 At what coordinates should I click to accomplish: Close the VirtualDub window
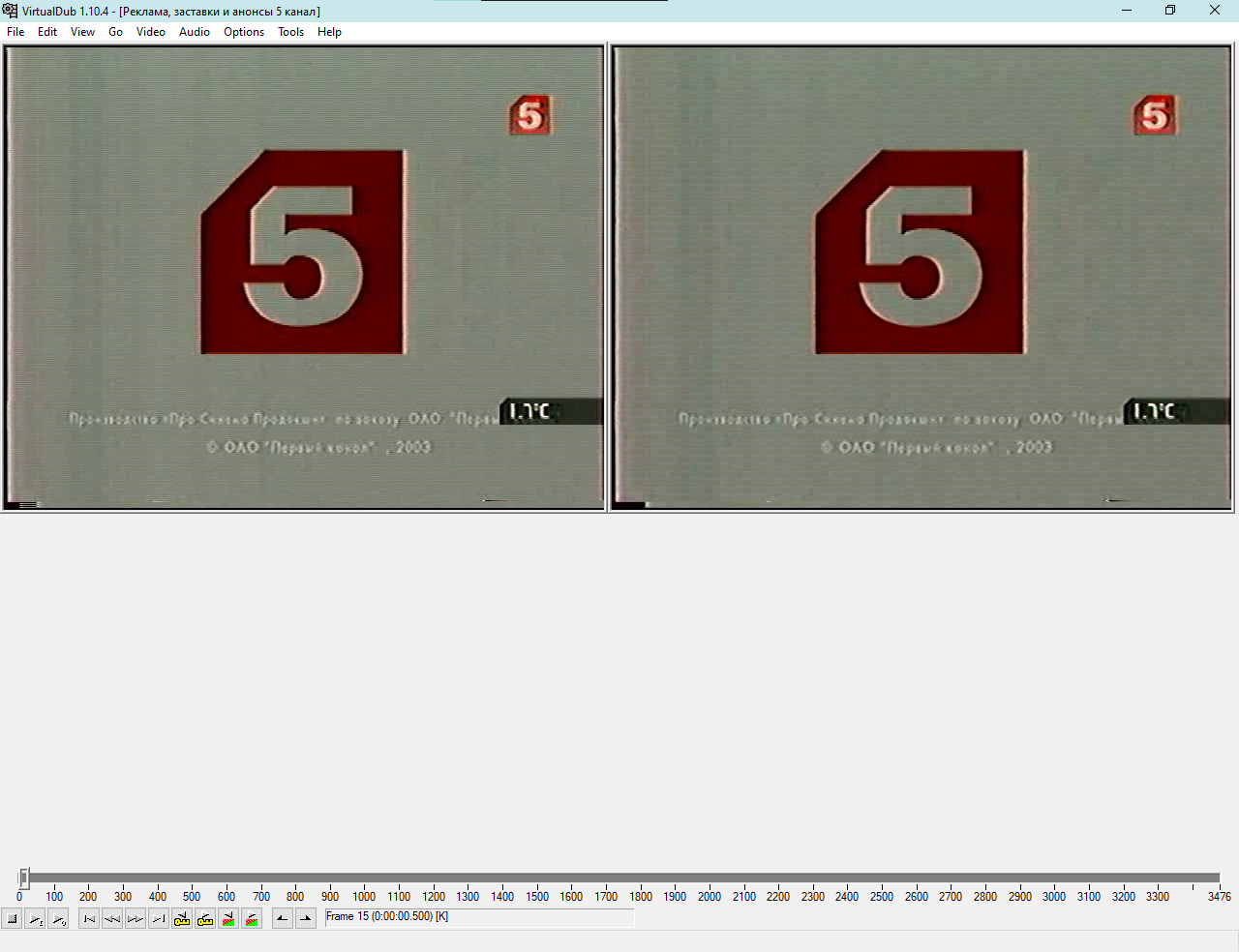tap(1215, 11)
